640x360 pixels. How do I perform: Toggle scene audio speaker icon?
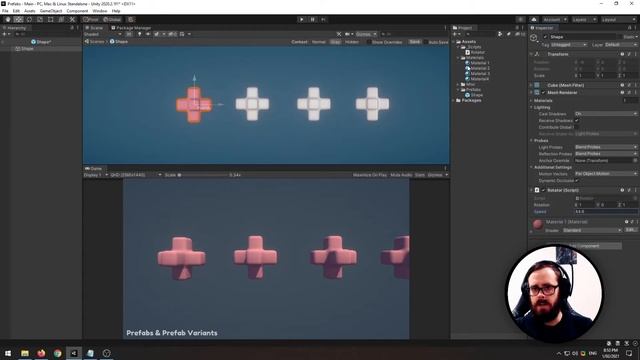click(148, 34)
